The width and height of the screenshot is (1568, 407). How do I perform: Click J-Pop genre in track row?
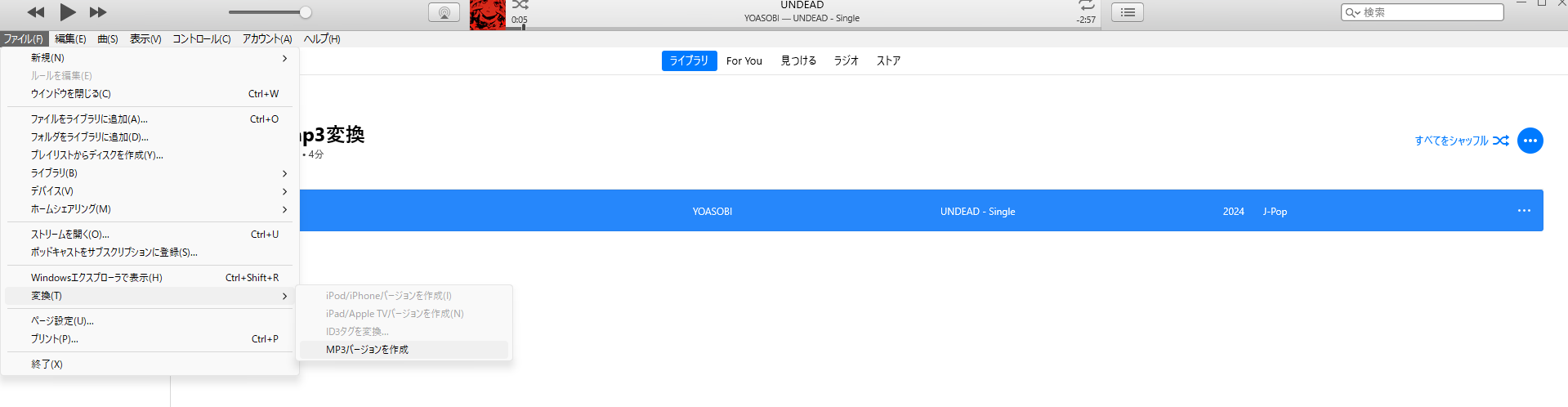tap(1275, 212)
